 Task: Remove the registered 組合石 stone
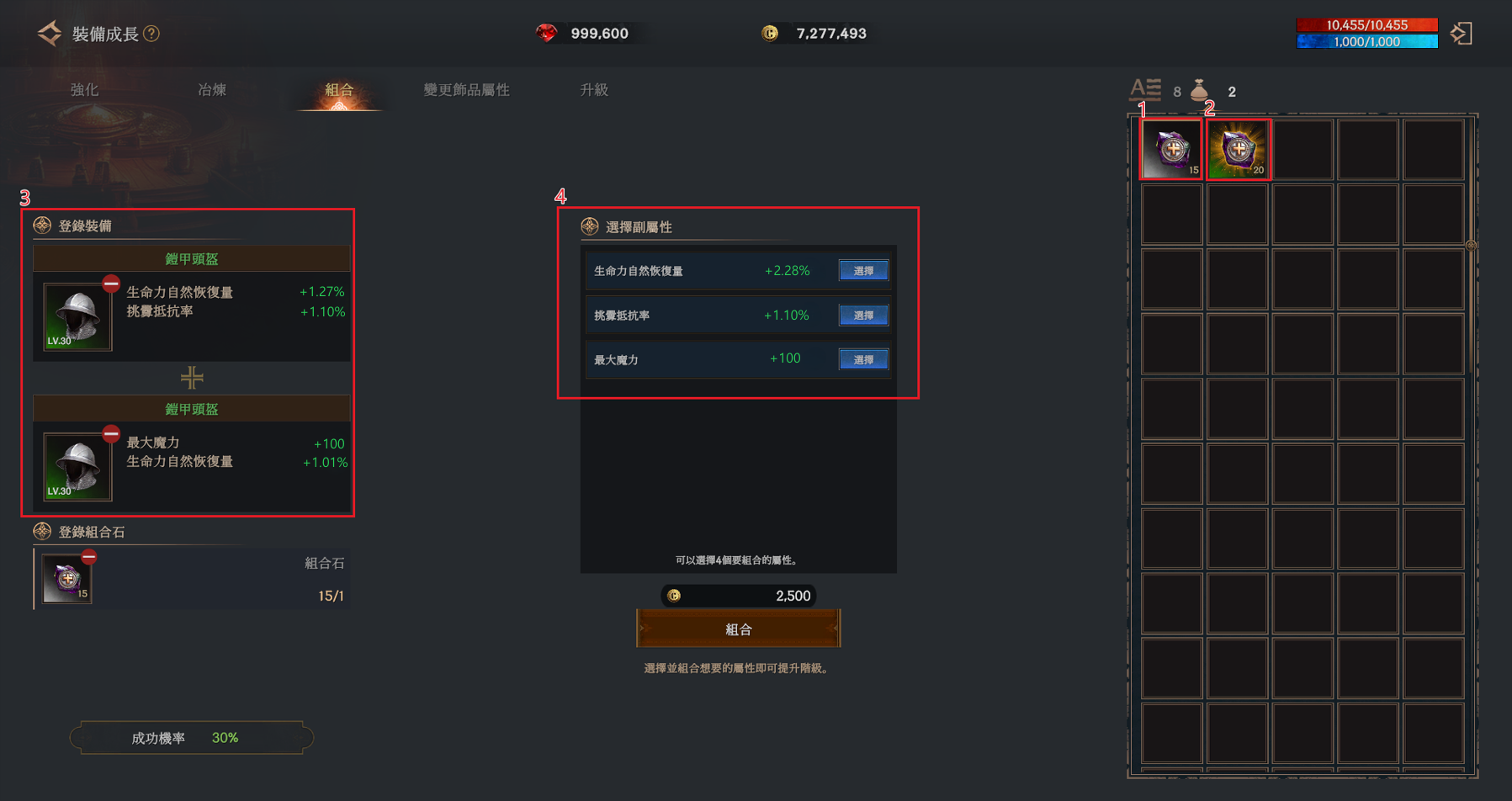pyautogui.click(x=89, y=557)
